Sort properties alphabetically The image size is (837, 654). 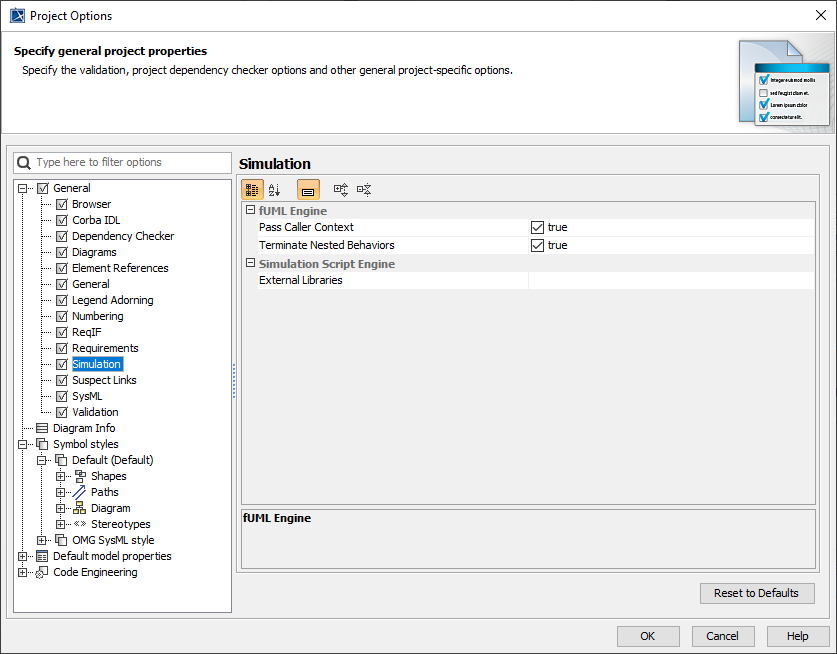coord(275,189)
